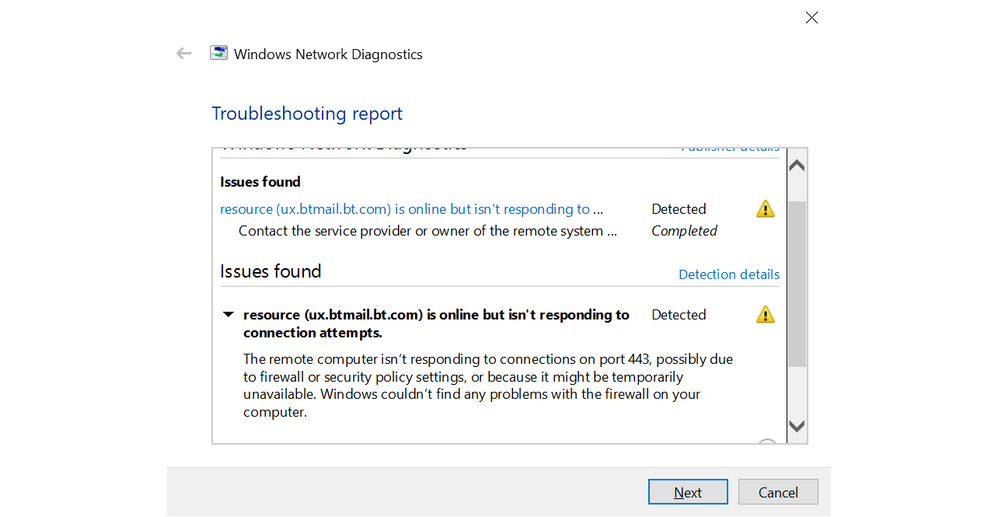998x517 pixels.
Task: Click warning icon beside the bold expanded issue
Action: click(x=765, y=315)
